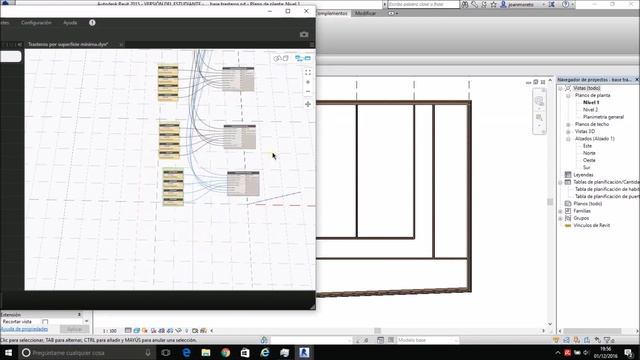Click Dynamo's zoom to fit icon
The height and width of the screenshot is (360, 640).
(x=308, y=73)
